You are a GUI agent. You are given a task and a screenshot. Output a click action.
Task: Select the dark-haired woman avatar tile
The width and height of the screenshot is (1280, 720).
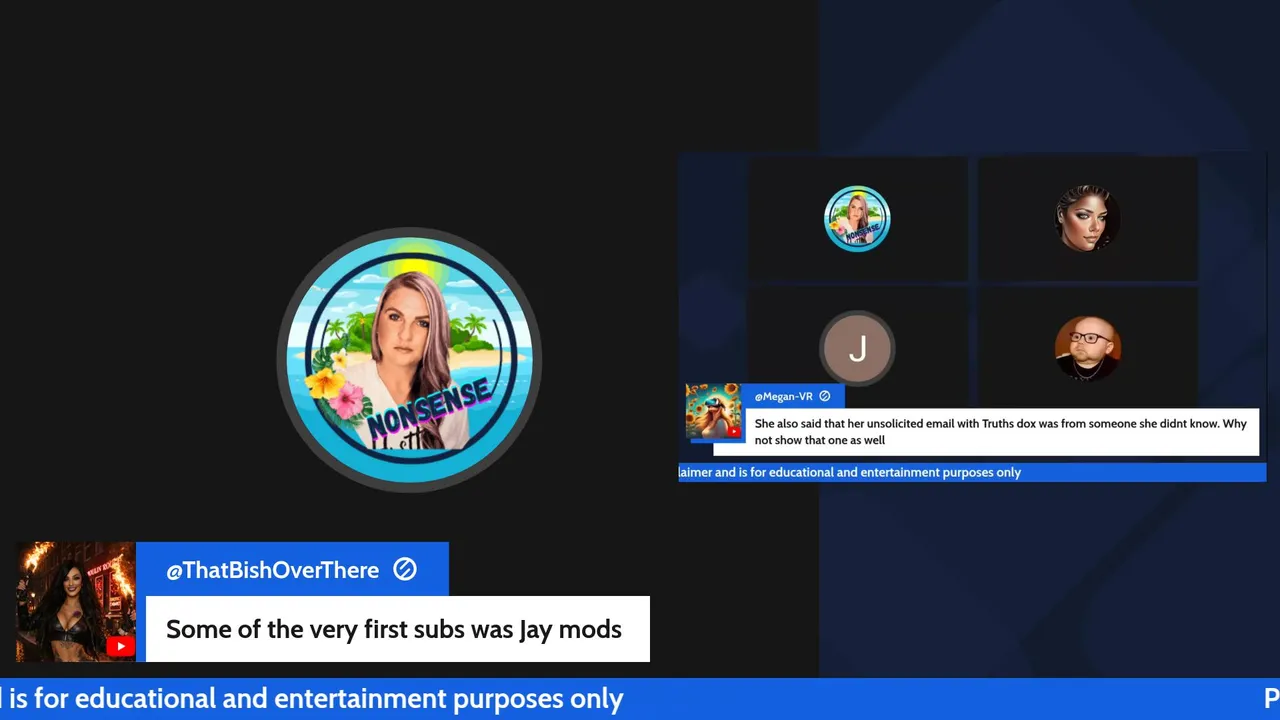coord(1087,218)
